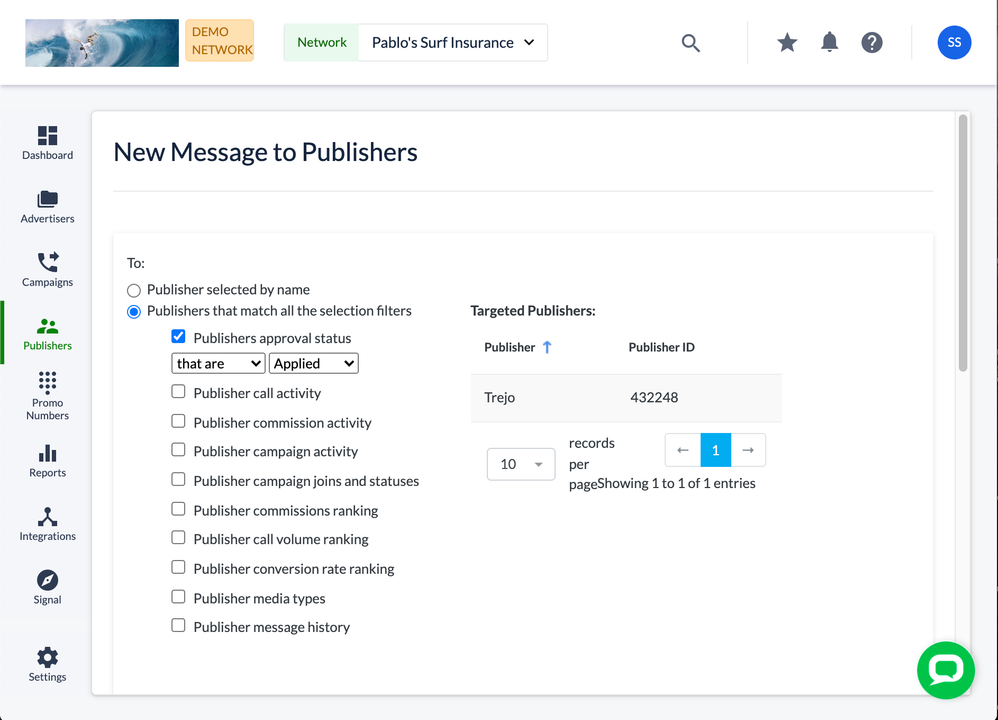Go to Signal in the sidebar
Screen dimensions: 998x720
click(47, 587)
